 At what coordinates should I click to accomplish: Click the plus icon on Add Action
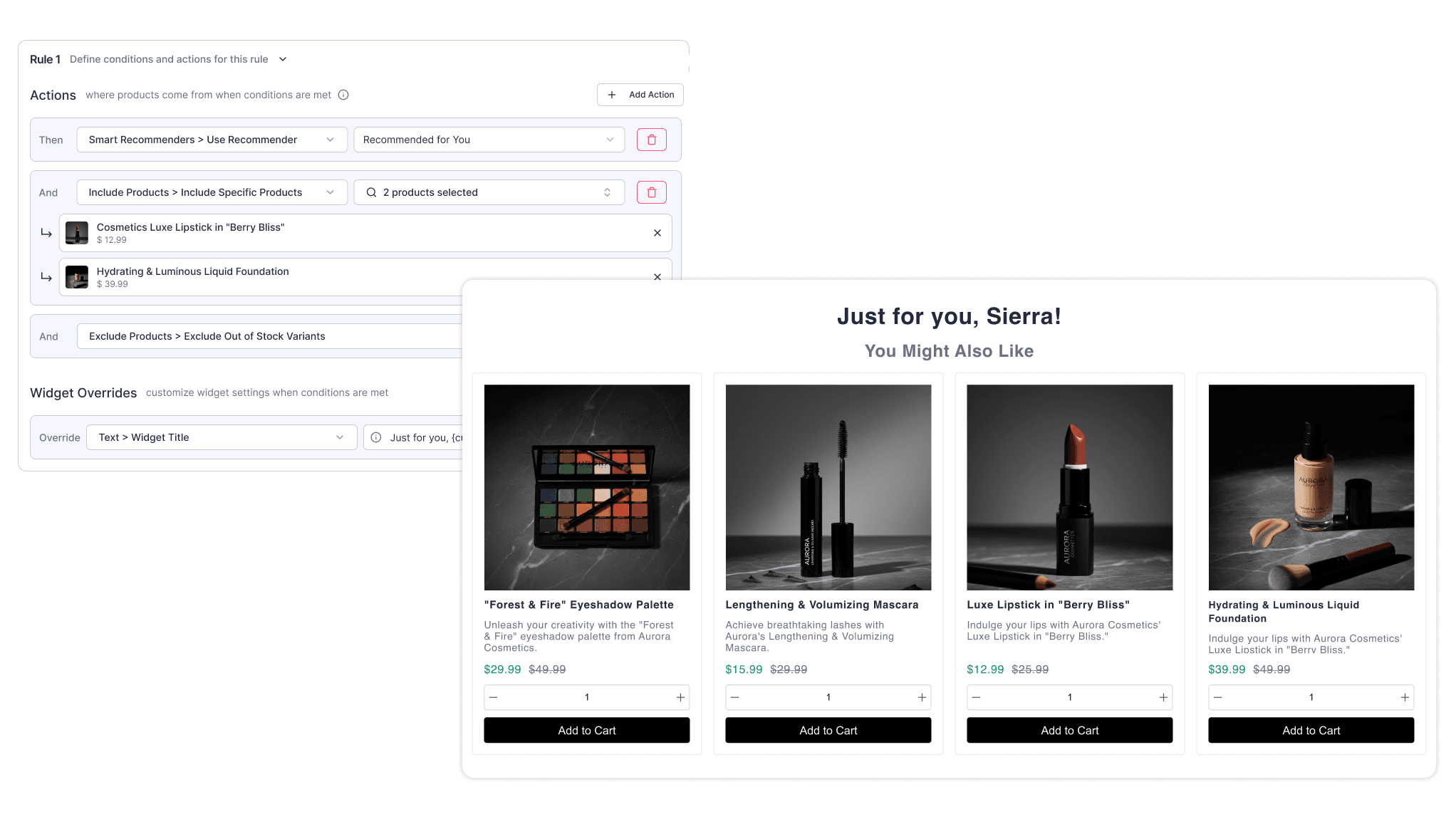[612, 94]
